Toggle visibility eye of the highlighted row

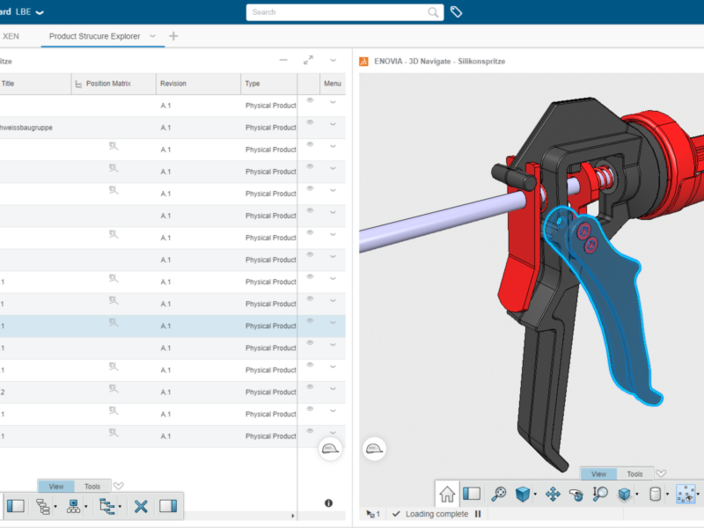point(310,321)
